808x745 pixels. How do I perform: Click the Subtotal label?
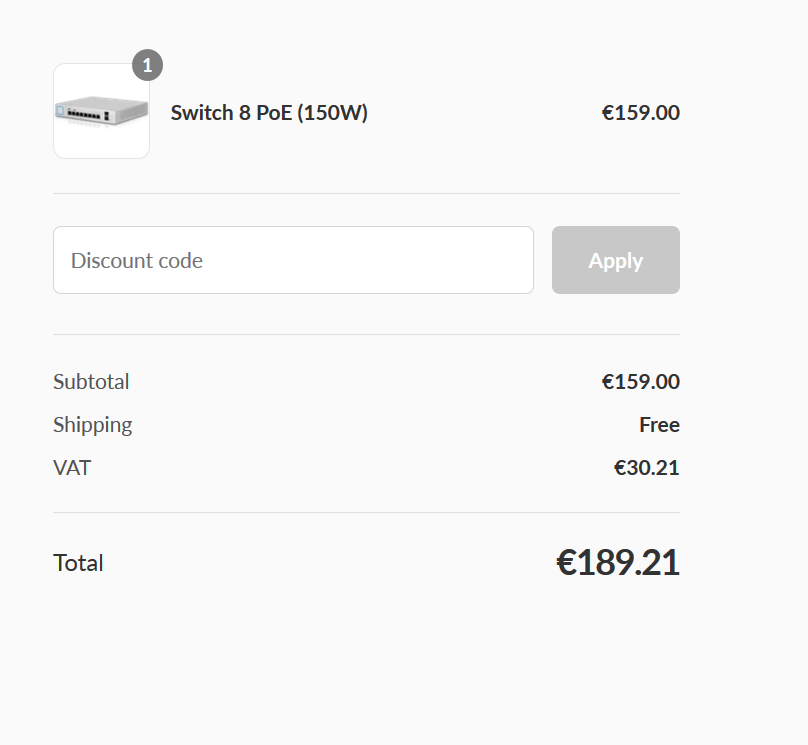(91, 382)
